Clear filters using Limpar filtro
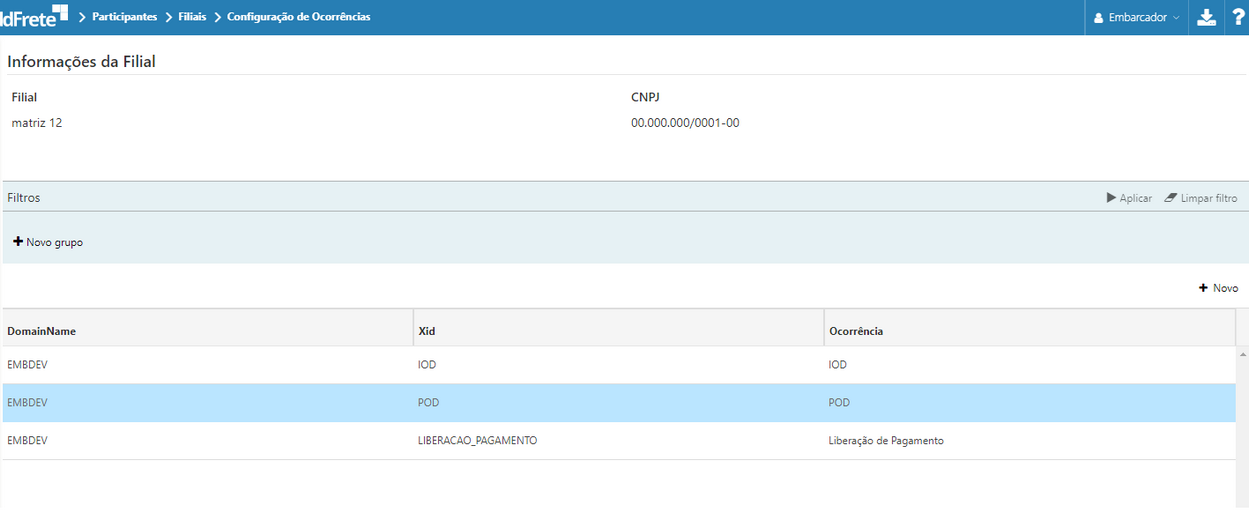The width and height of the screenshot is (1249, 513). coord(1200,198)
